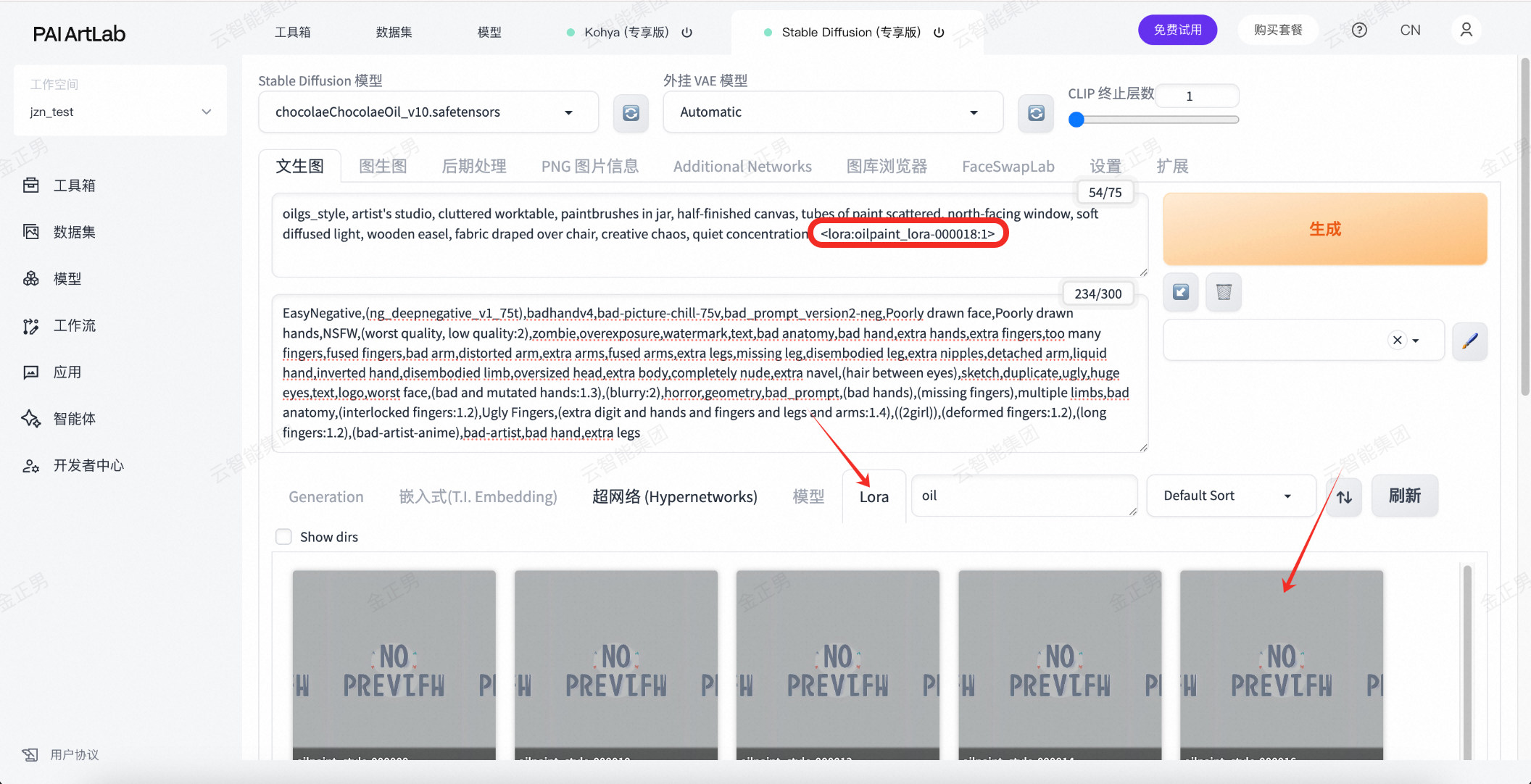Click the sort order arrows icon
Image resolution: width=1531 pixels, height=784 pixels.
(1344, 496)
